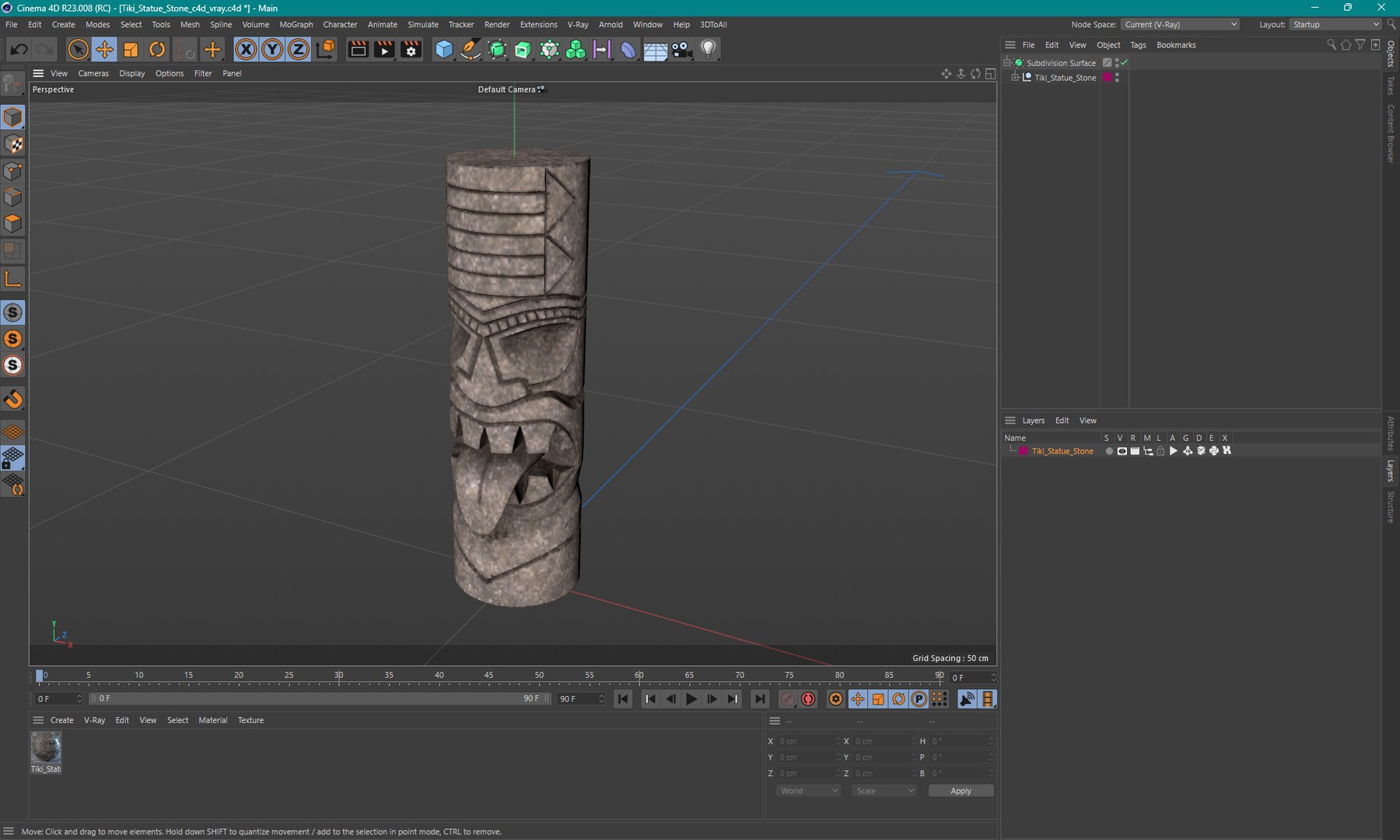
Task: Toggle Tiki_Statue_Stone layer solo dot
Action: coord(1109,451)
